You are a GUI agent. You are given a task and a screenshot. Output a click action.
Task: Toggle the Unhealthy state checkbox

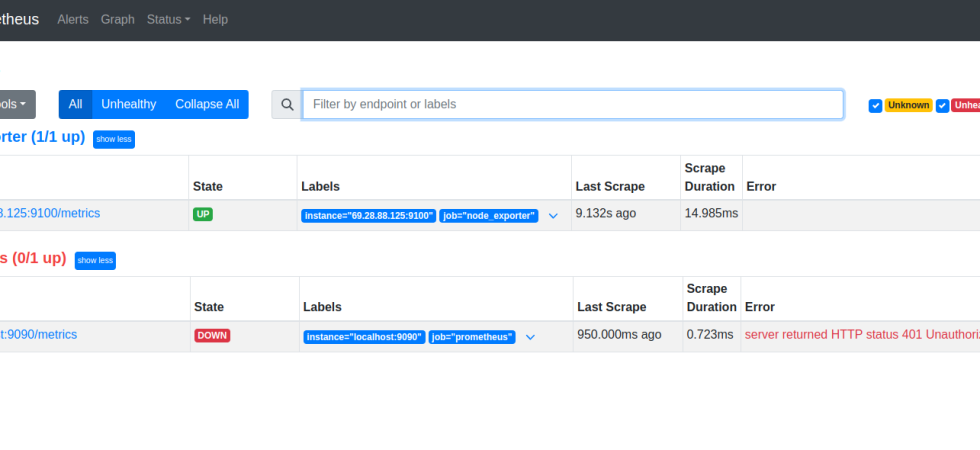click(942, 106)
